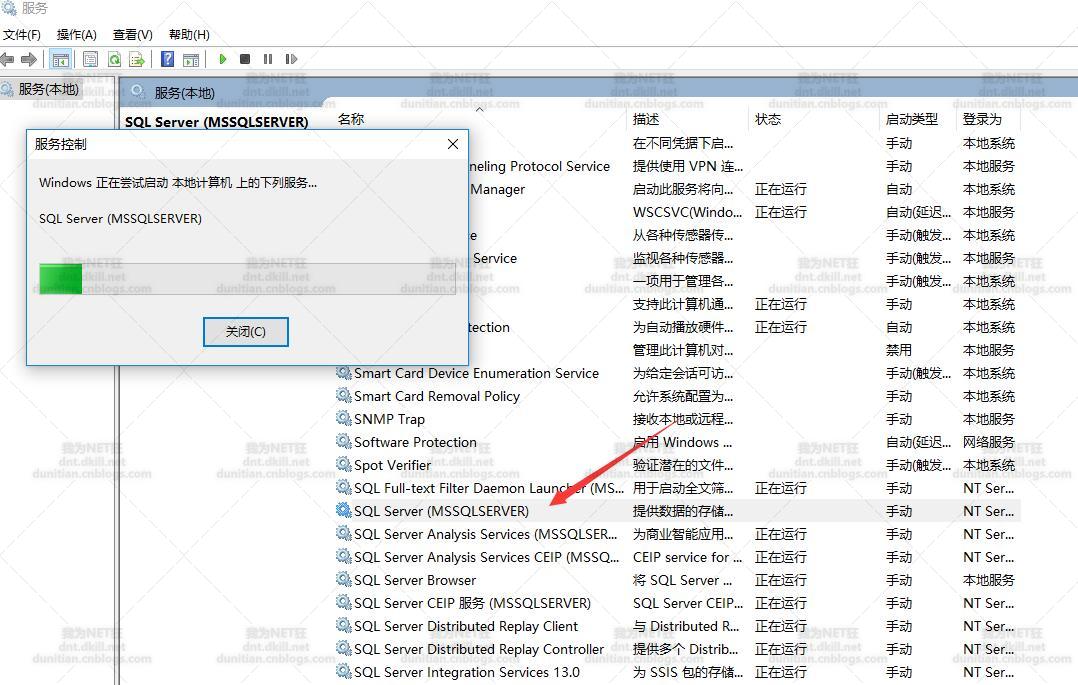Click the 禁用 startup type cell
The height and width of the screenshot is (685, 1078).
point(899,350)
